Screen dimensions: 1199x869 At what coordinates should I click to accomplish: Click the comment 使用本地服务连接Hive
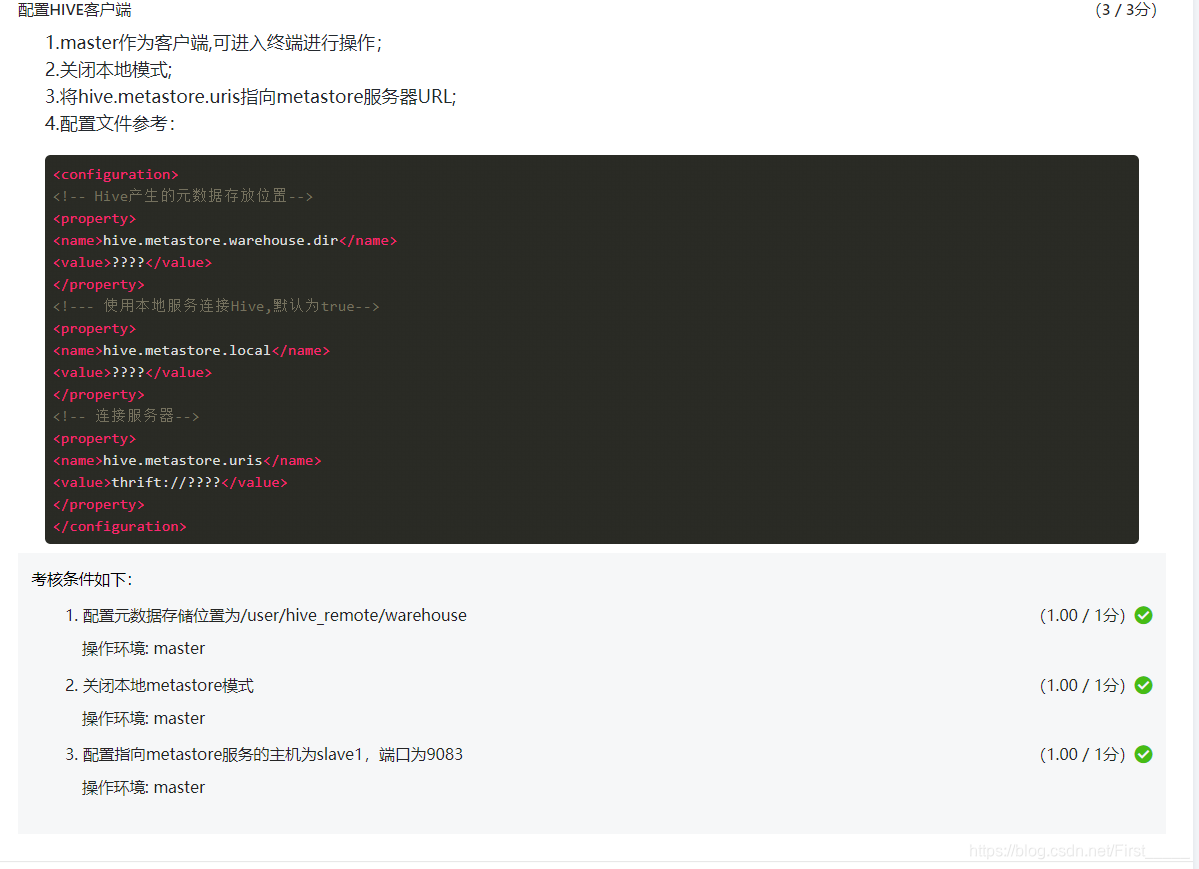point(216,306)
